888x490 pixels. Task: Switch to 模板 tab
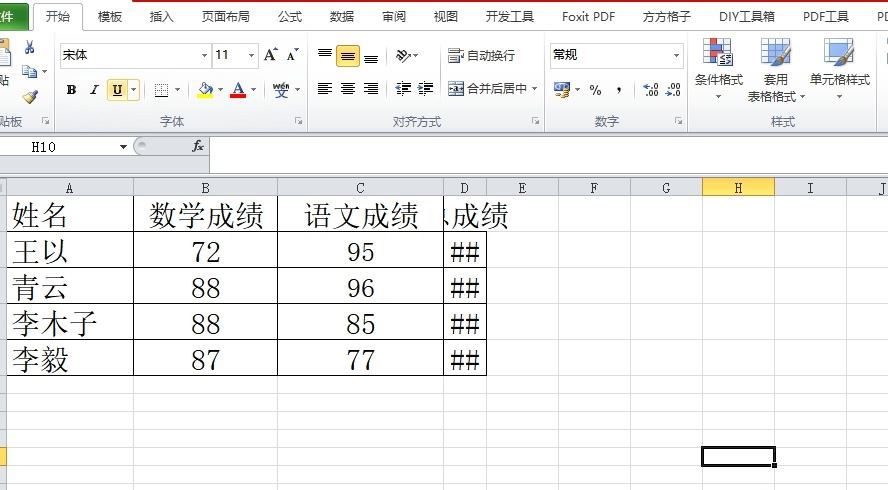(110, 17)
